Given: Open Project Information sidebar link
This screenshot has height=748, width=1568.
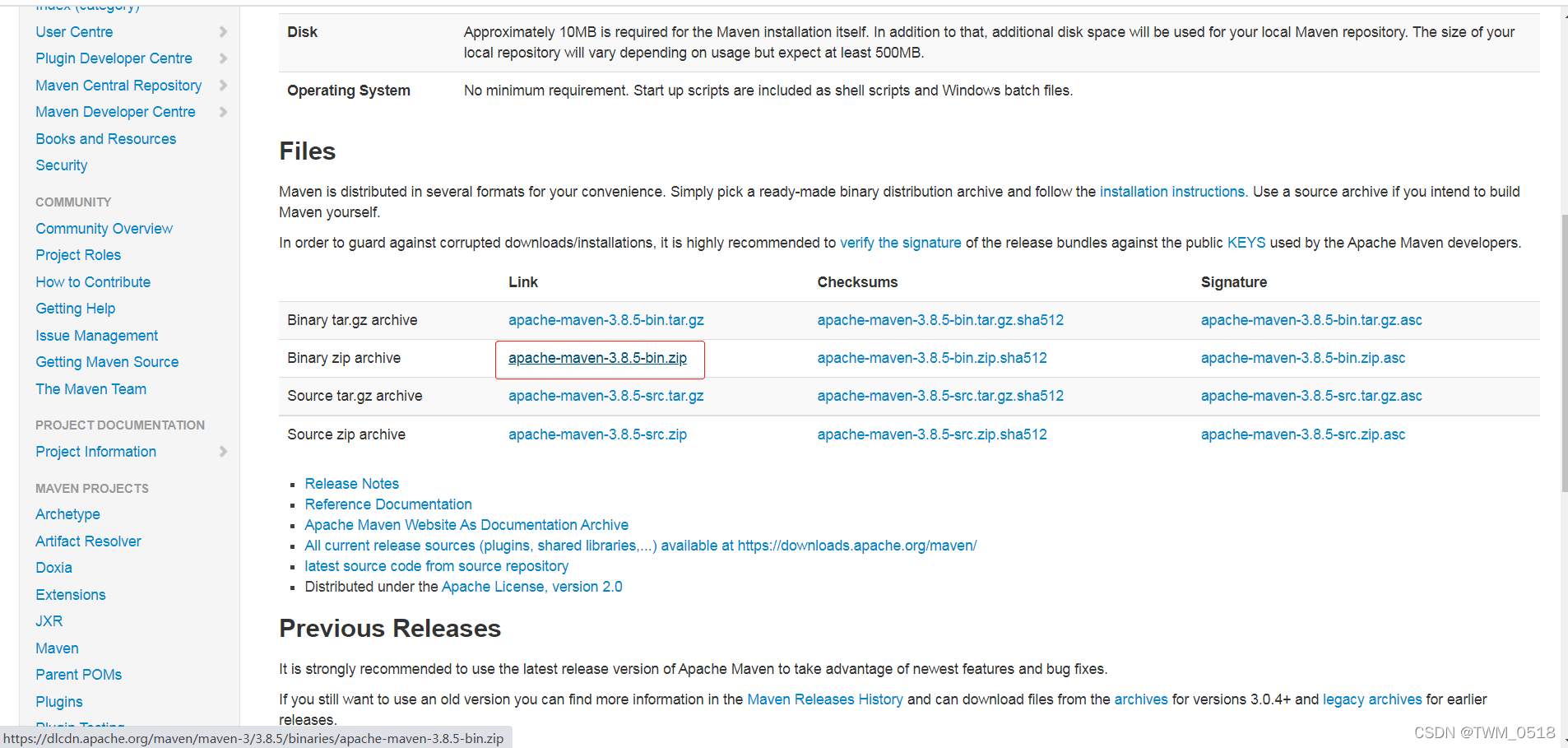Looking at the screenshot, I should tap(95, 452).
